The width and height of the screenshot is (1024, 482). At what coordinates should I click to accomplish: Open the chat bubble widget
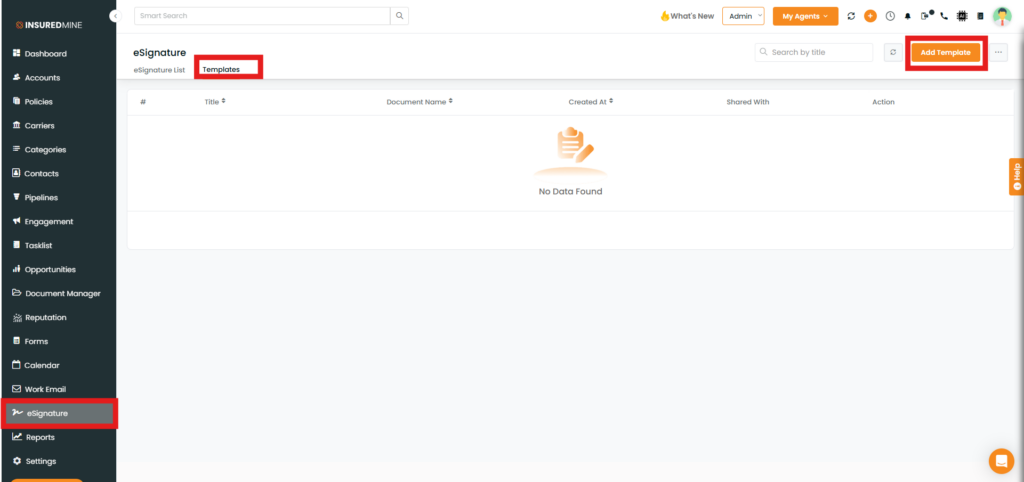coord(1000,460)
